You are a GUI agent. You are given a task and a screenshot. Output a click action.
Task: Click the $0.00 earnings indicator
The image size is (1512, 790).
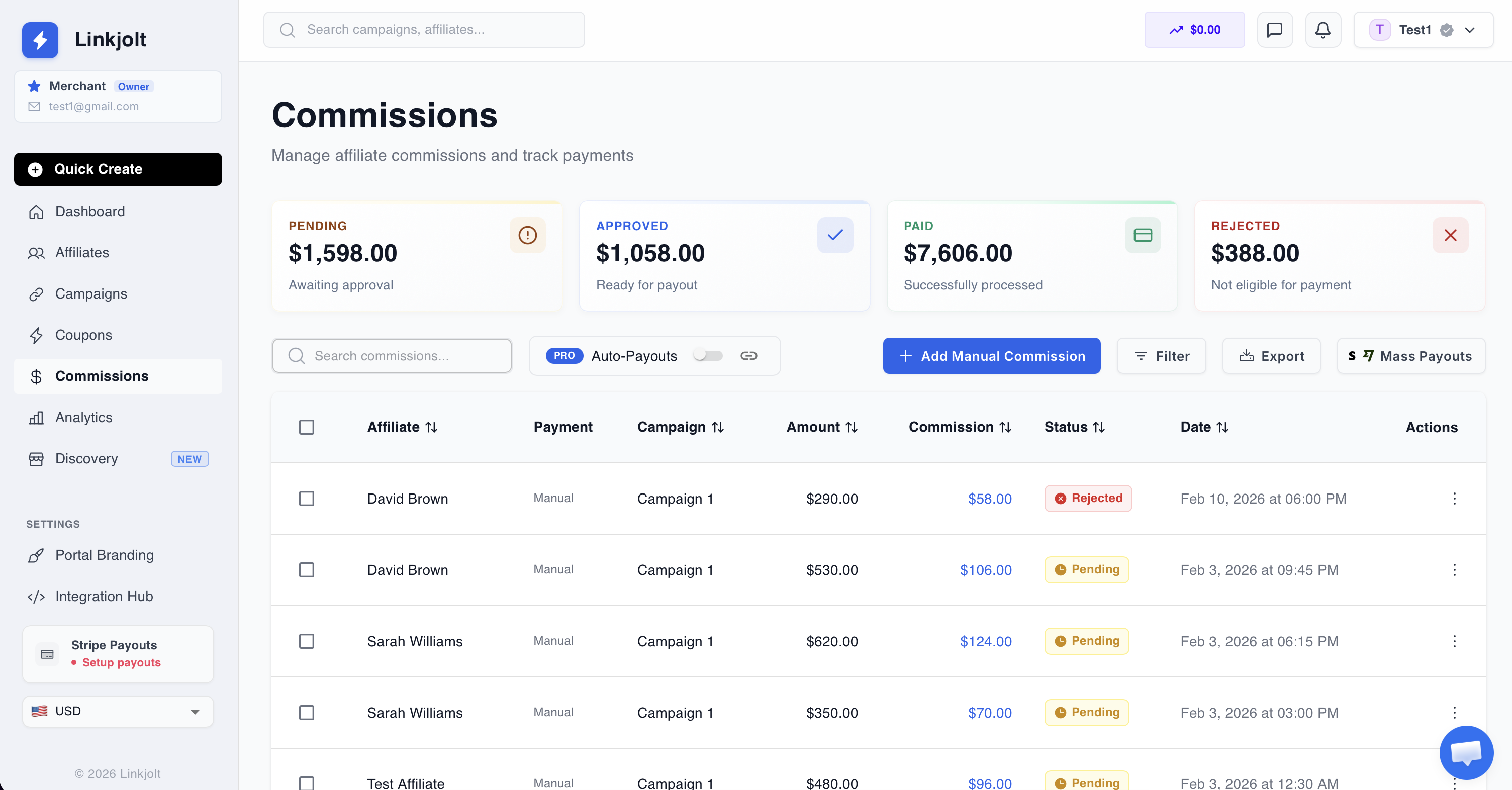coord(1194,29)
